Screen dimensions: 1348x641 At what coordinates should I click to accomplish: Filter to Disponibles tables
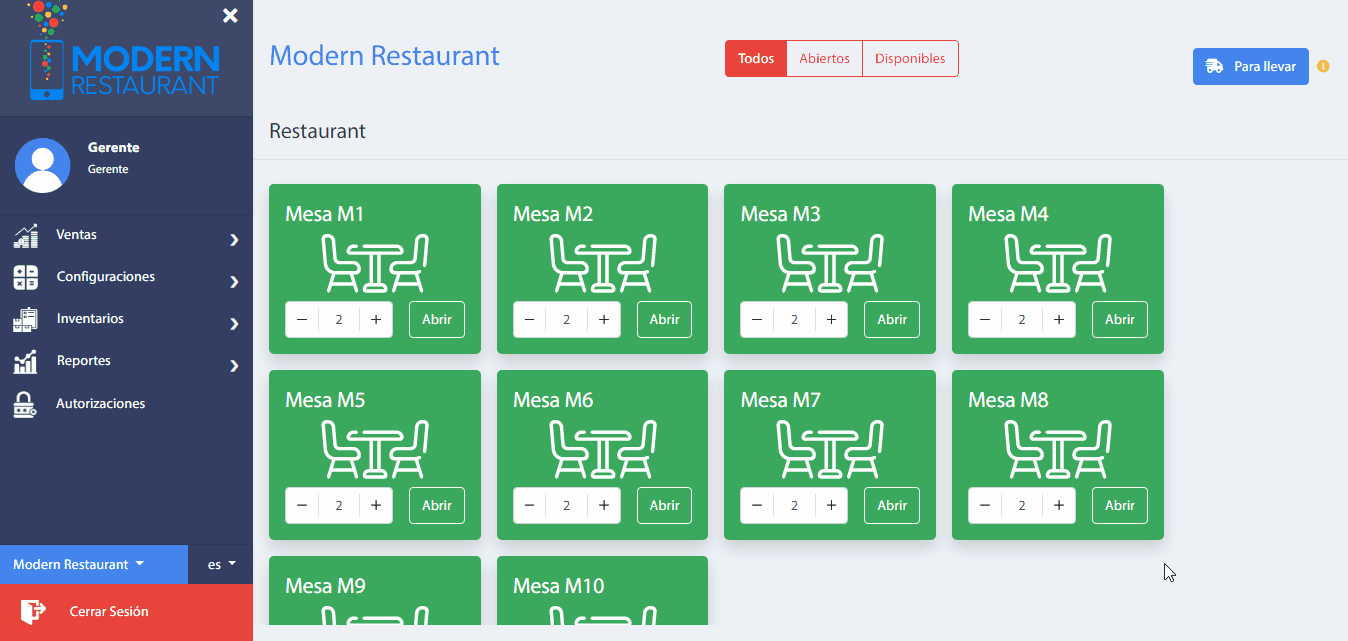(x=910, y=59)
